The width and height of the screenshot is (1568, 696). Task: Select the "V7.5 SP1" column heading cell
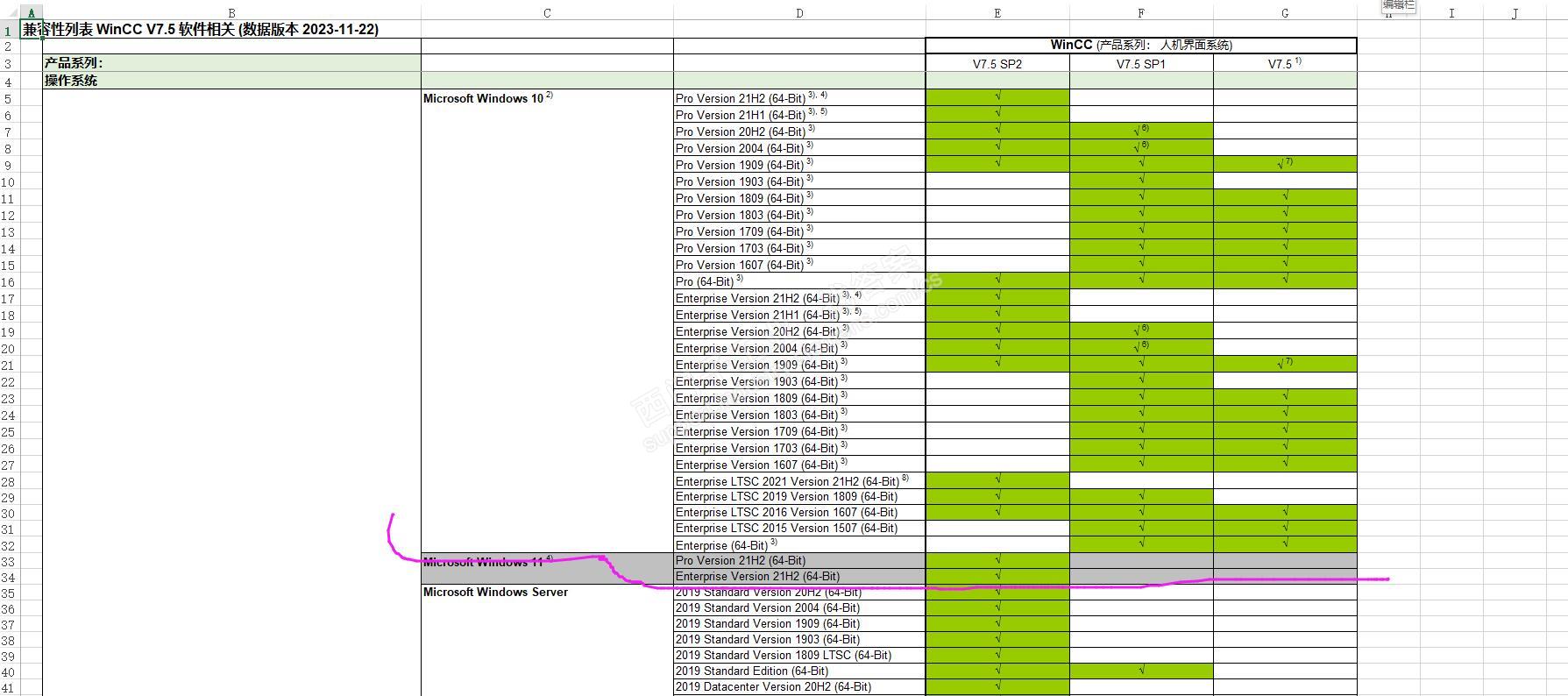click(1141, 63)
